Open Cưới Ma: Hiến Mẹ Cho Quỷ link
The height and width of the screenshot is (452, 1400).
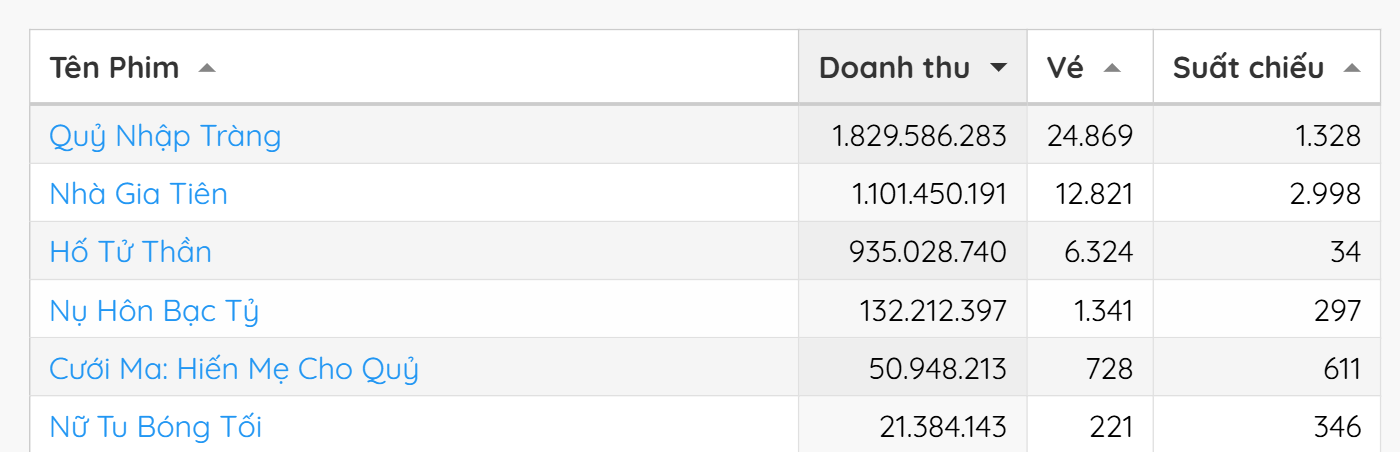(x=234, y=370)
